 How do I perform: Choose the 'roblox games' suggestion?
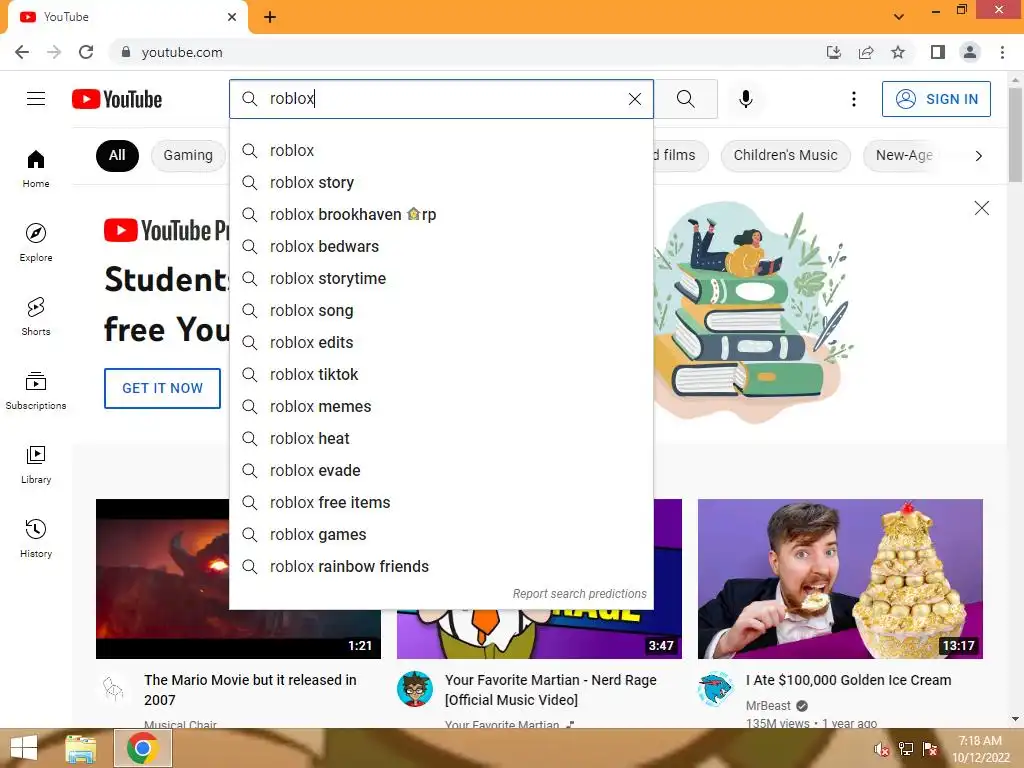[441, 535]
